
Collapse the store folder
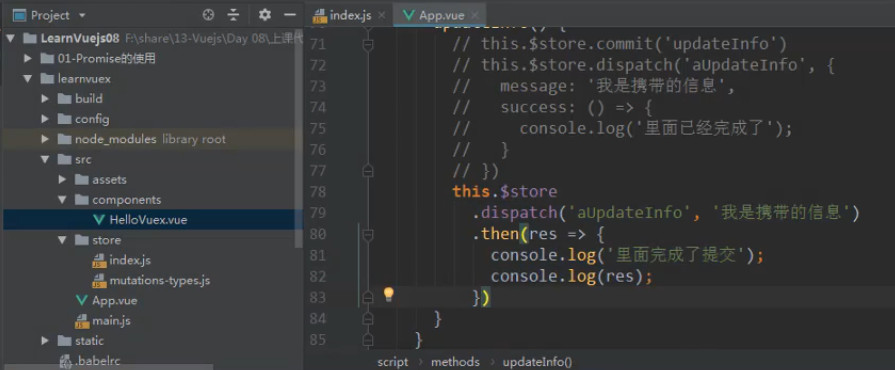click(62, 240)
